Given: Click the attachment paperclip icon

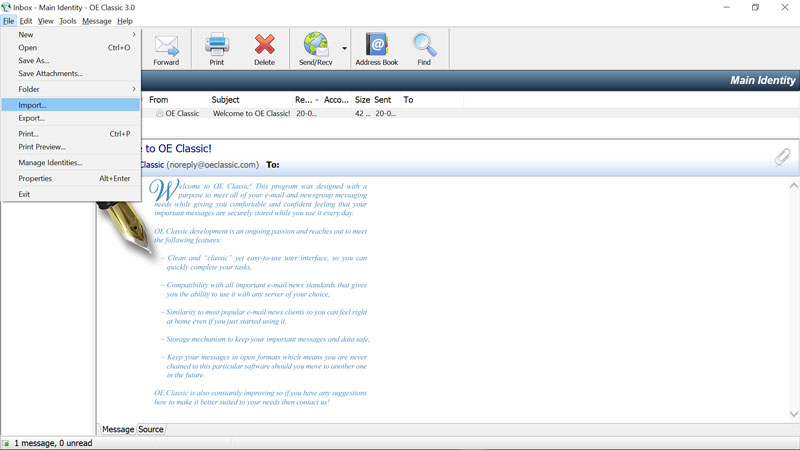Looking at the screenshot, I should [782, 157].
